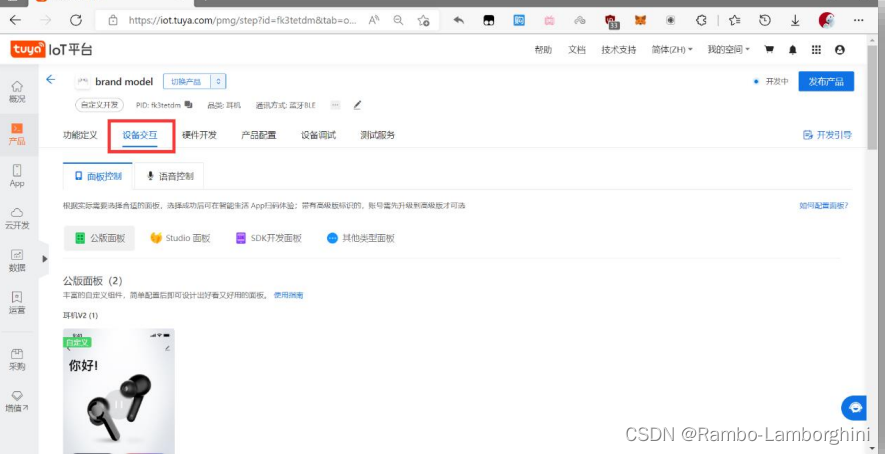Open 采购 purchasing in sidebar
This screenshot has height=454, width=885.
17,359
